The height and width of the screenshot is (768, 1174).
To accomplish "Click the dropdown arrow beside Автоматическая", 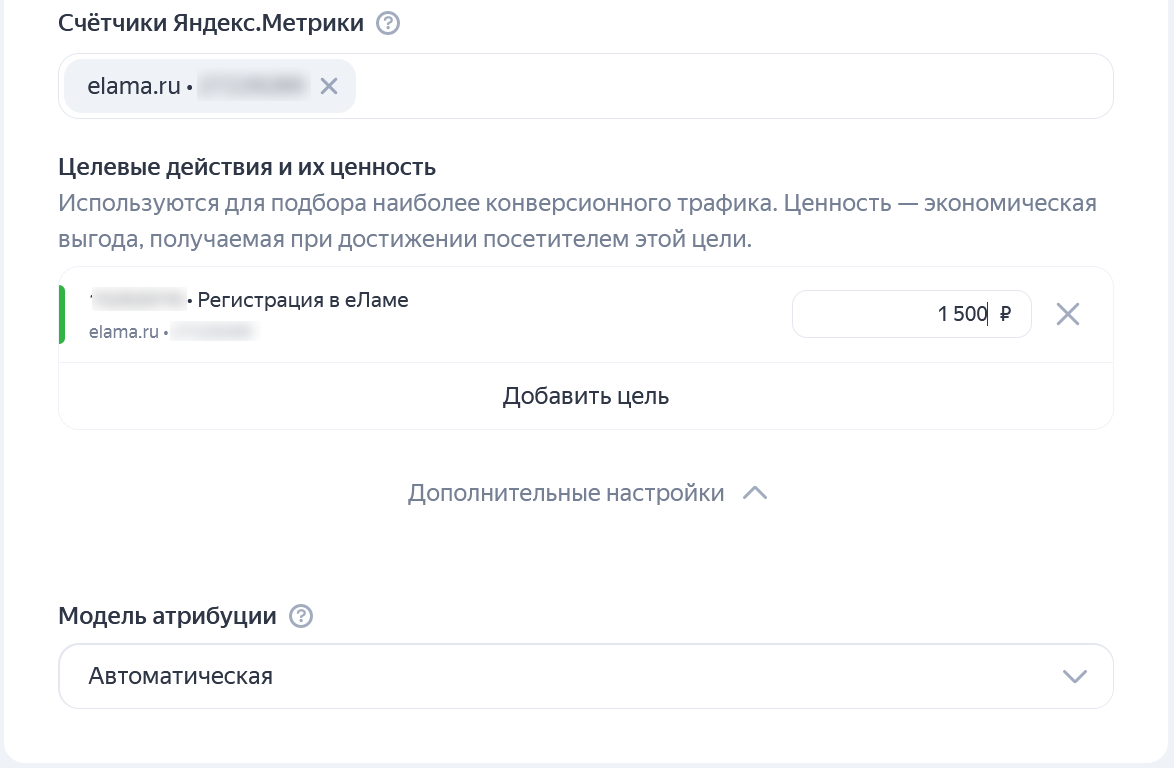I will [x=1075, y=676].
